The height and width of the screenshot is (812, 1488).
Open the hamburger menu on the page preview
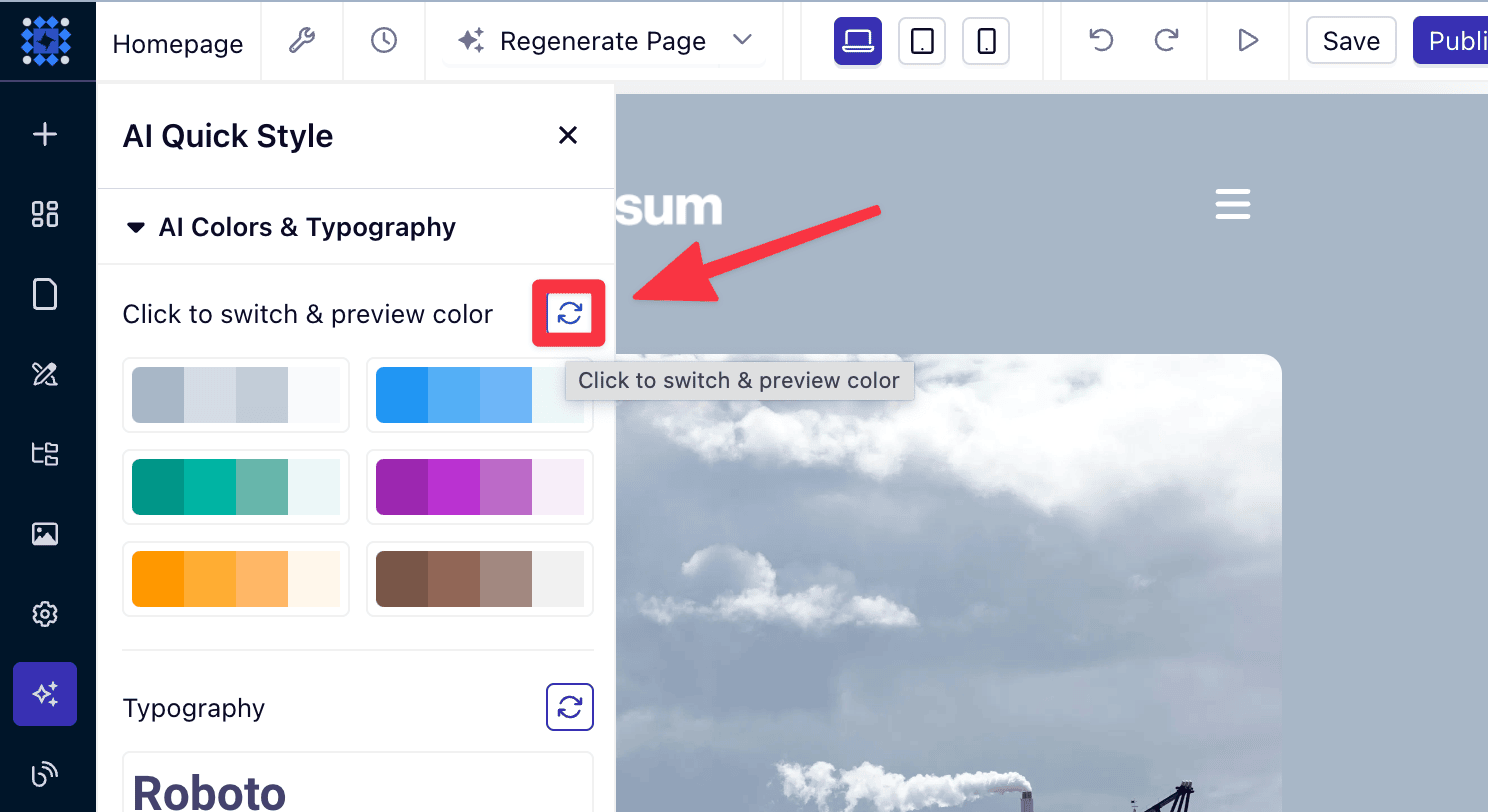pos(1233,204)
